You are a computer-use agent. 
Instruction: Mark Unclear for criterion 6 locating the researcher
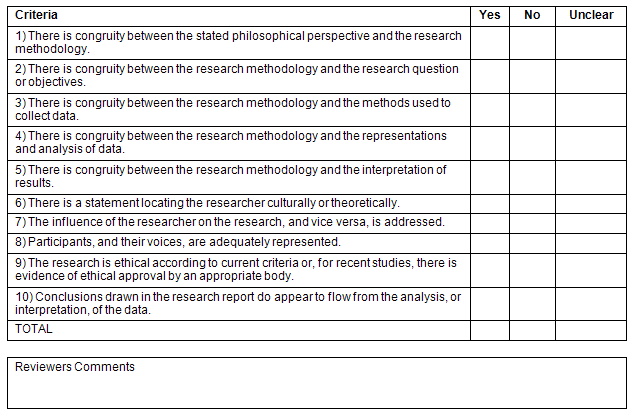pos(590,203)
